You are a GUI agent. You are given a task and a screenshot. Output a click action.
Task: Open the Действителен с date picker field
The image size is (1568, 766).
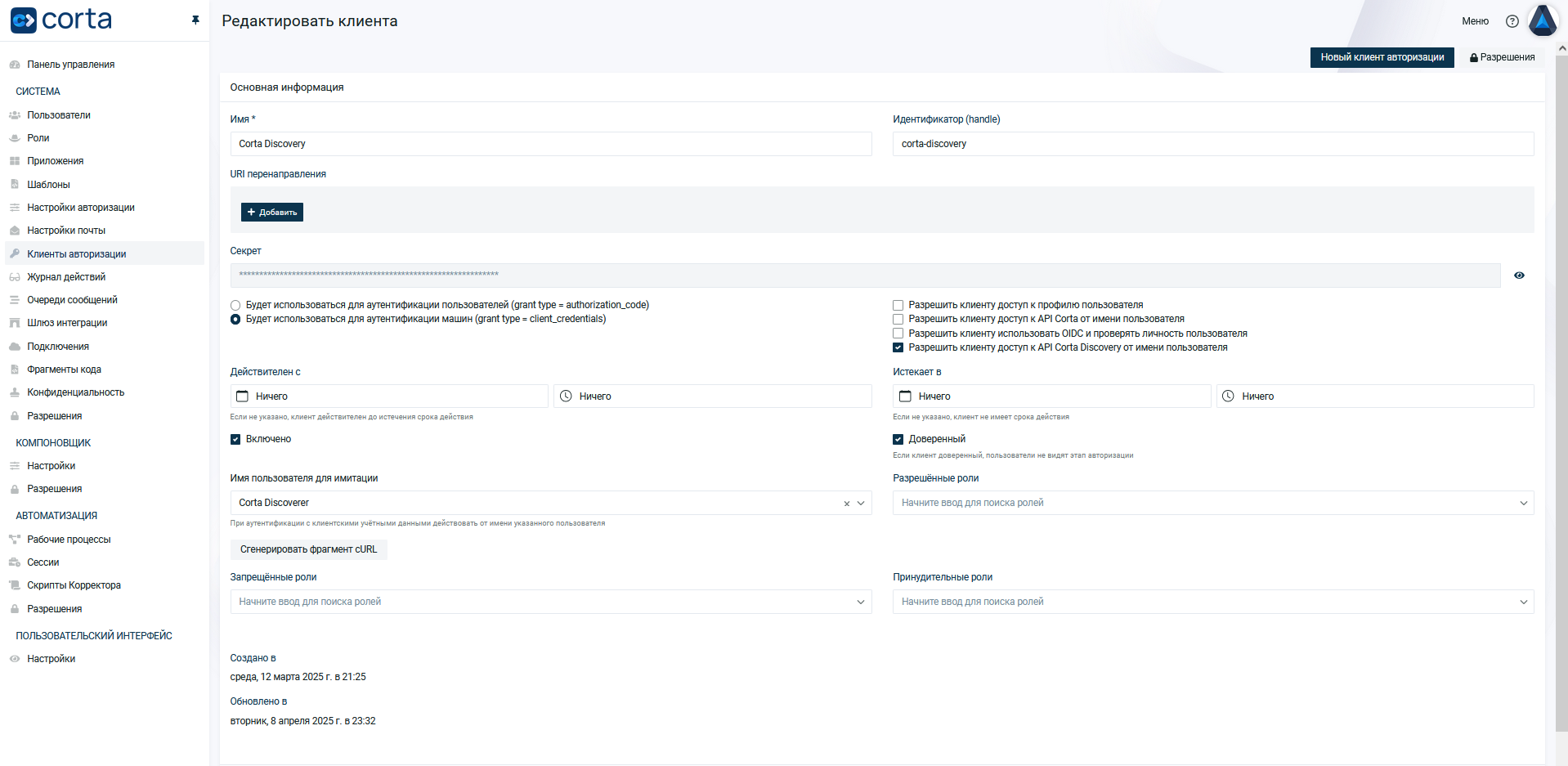coord(389,396)
